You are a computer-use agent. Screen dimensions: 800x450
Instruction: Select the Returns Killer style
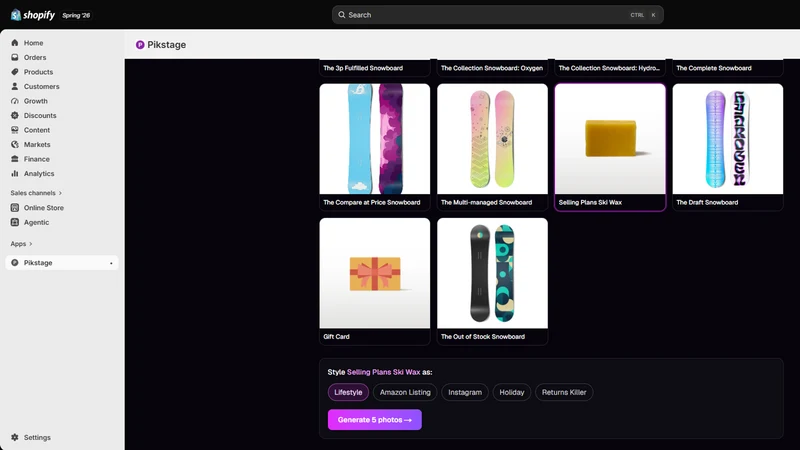[x=564, y=392]
